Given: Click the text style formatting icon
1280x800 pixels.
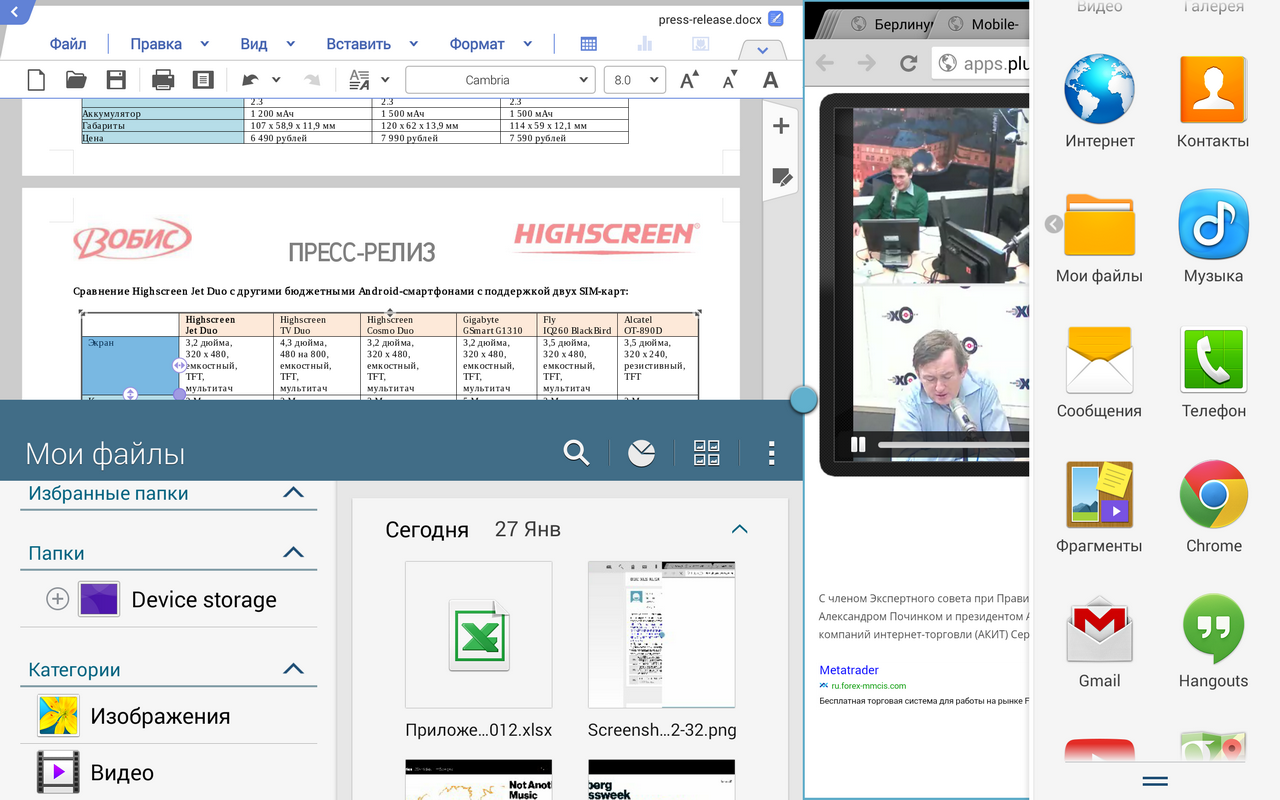Looking at the screenshot, I should click(358, 80).
